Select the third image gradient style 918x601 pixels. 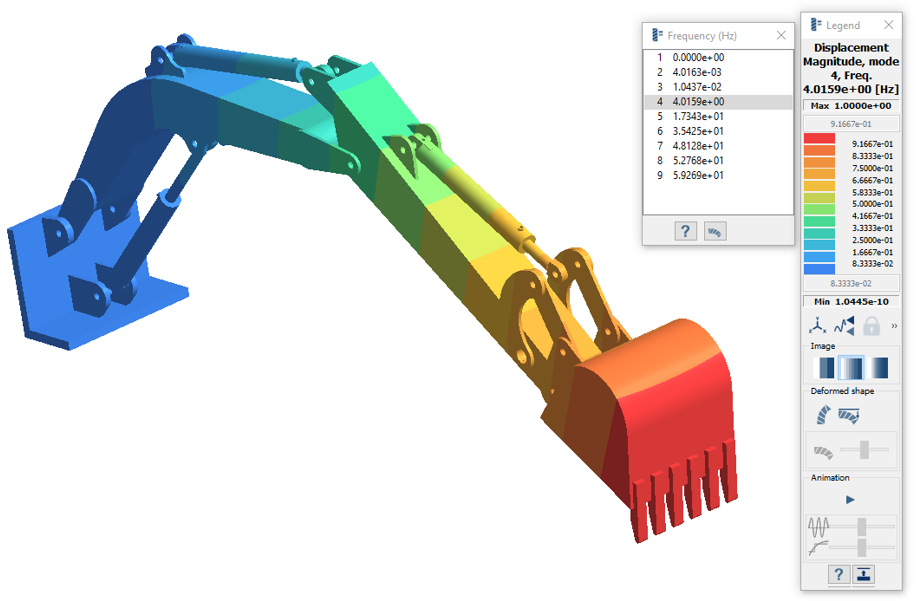pos(879,368)
